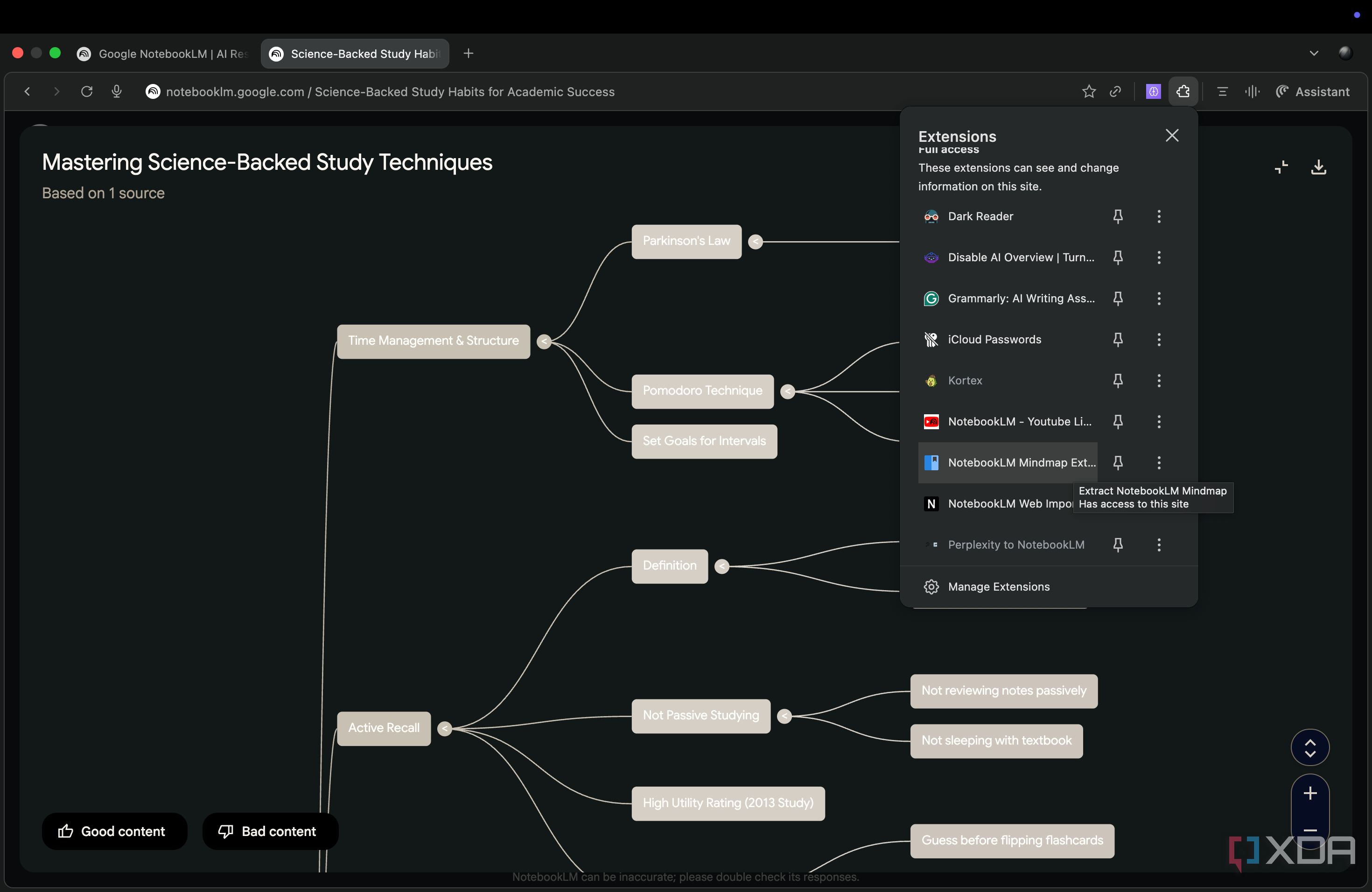
Task: Open more options for Dark Reader
Action: (1159, 216)
